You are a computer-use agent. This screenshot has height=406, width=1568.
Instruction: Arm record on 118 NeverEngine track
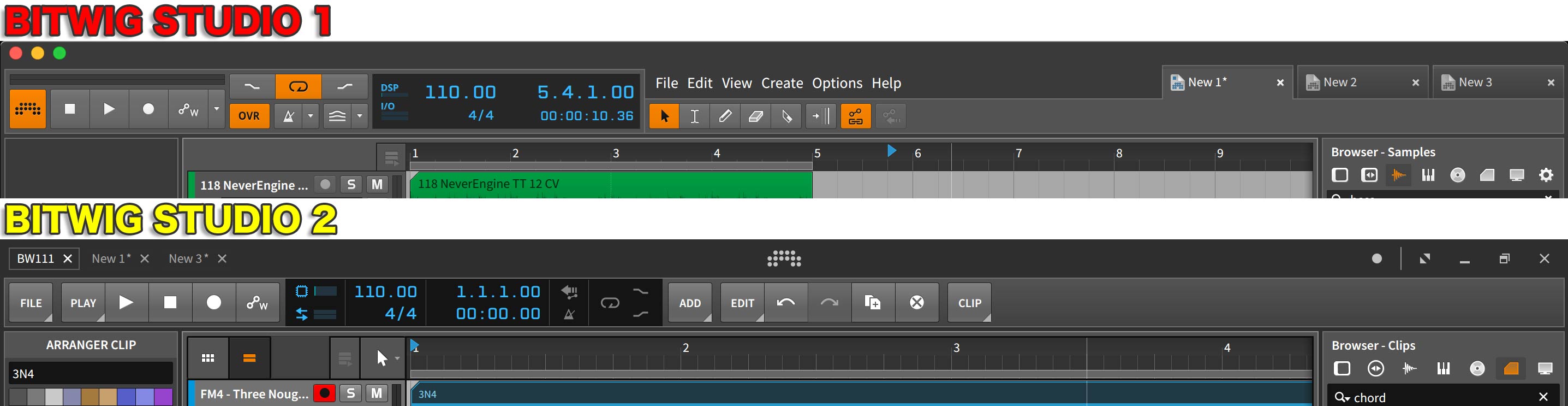326,184
